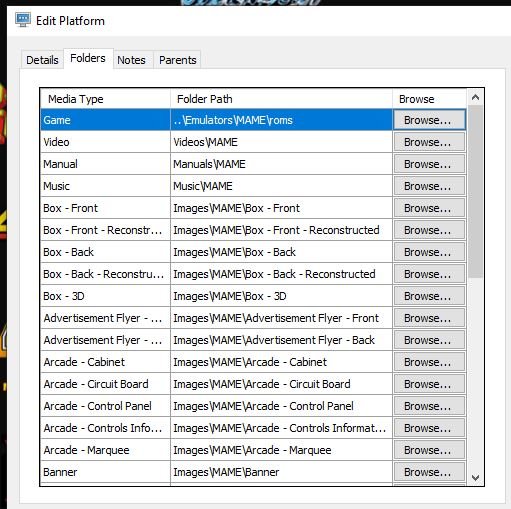The height and width of the screenshot is (509, 511).
Task: Browse for the Manual folder
Action: pyautogui.click(x=429, y=164)
